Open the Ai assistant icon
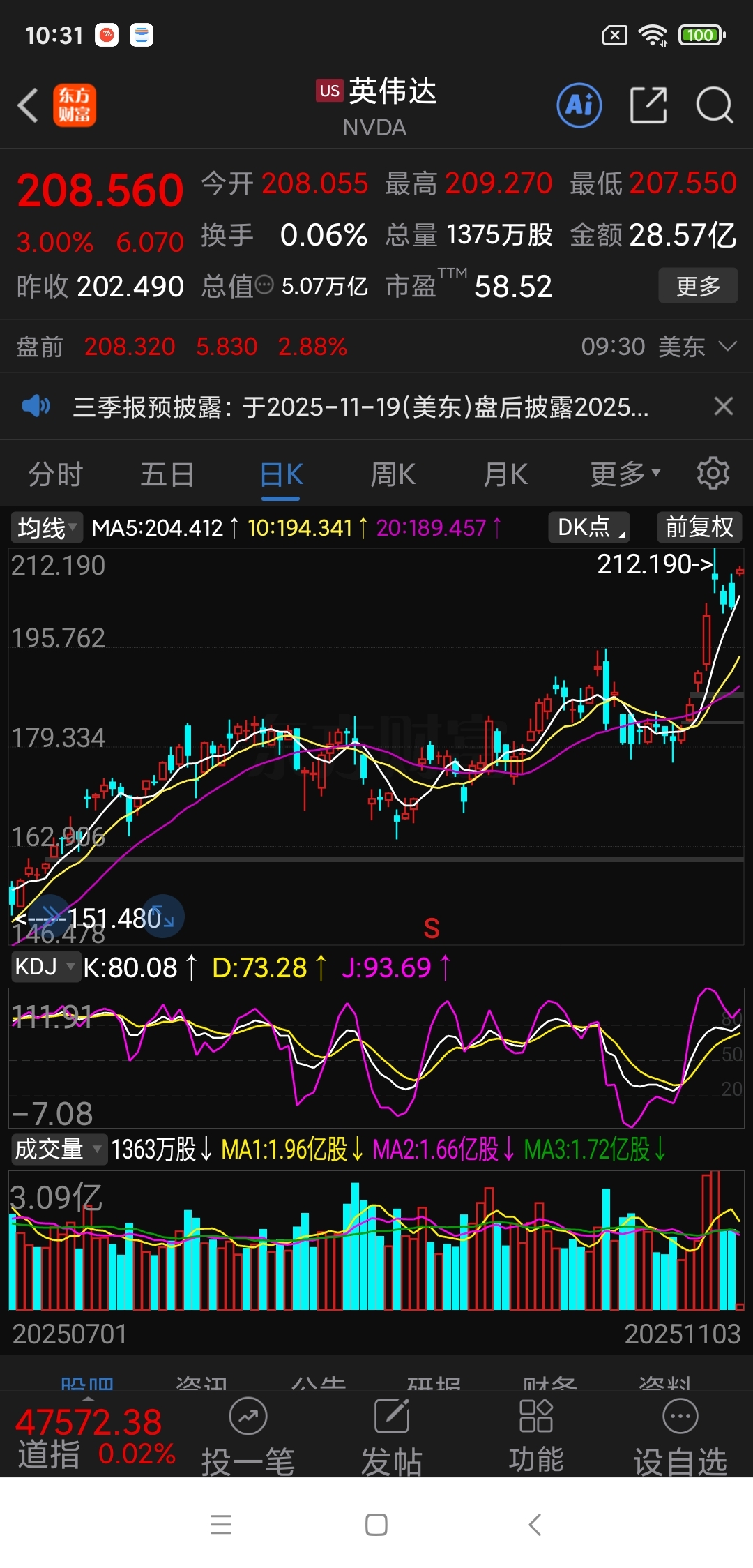The image size is (753, 1568). (x=579, y=105)
